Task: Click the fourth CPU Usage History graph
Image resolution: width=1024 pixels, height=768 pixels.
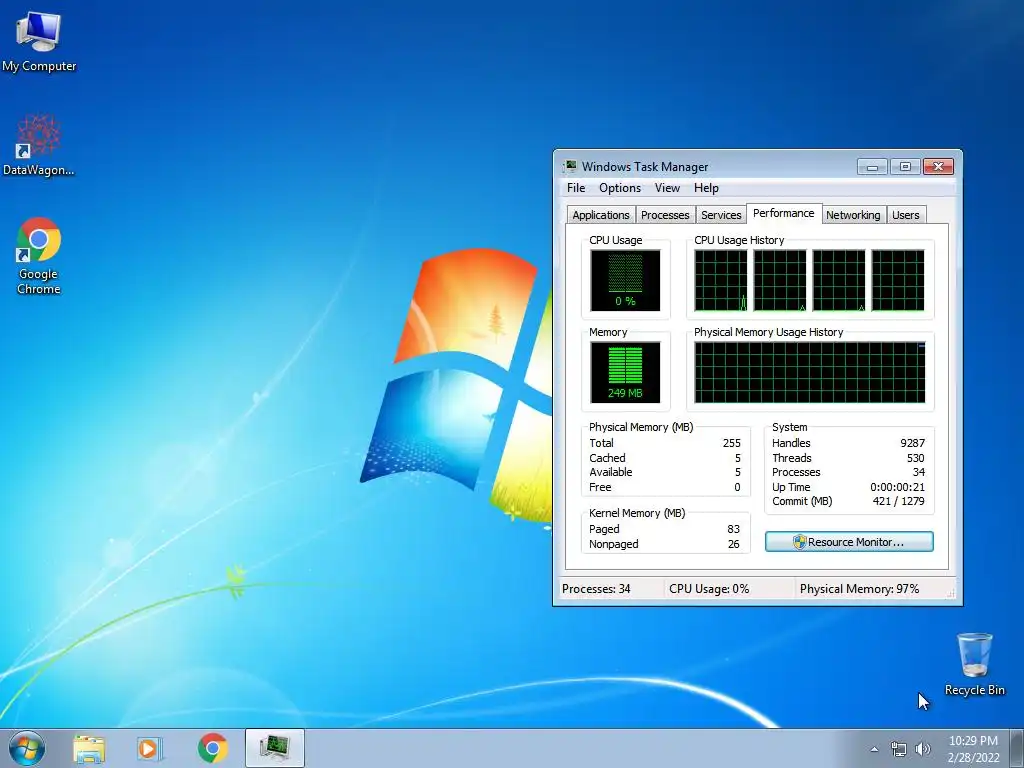Action: 898,280
